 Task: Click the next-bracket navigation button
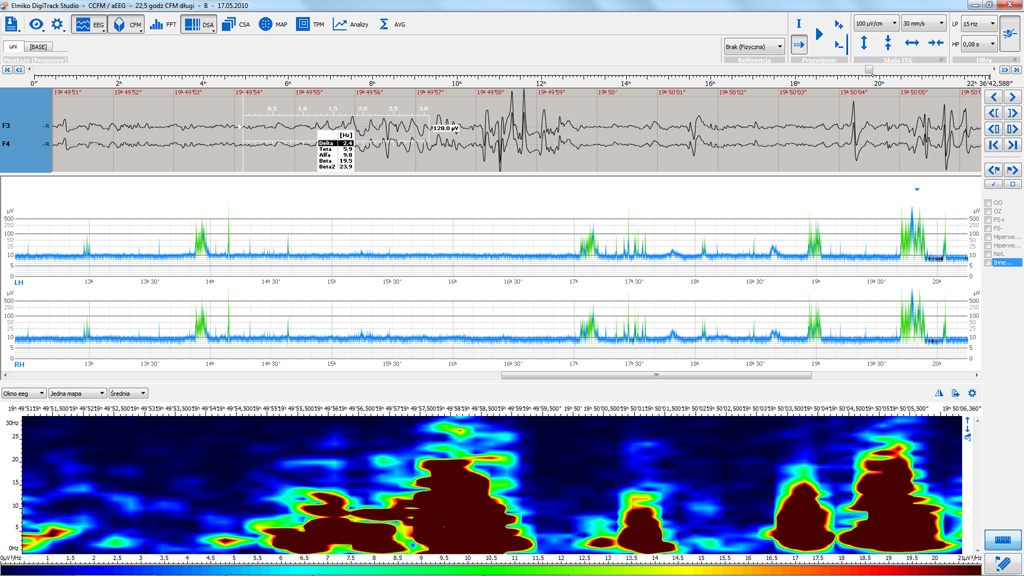1013,113
